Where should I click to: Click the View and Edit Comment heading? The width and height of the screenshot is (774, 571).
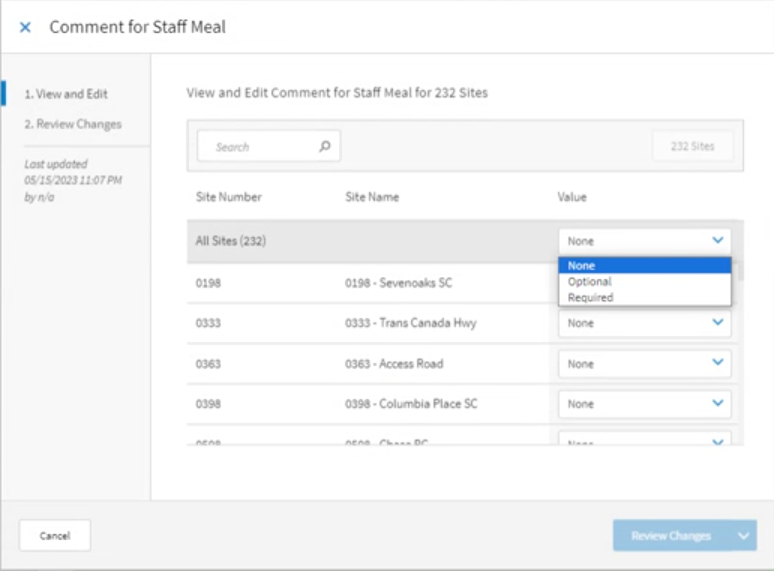click(337, 93)
